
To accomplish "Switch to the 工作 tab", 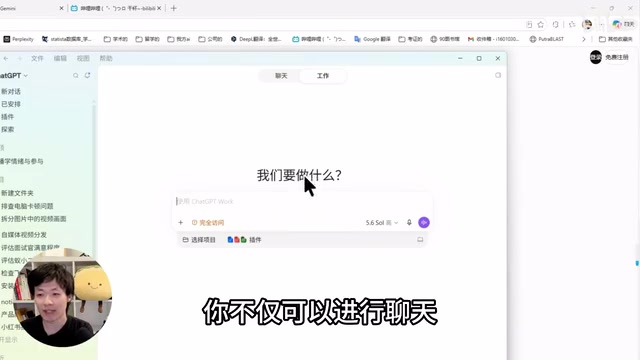I will point(323,76).
